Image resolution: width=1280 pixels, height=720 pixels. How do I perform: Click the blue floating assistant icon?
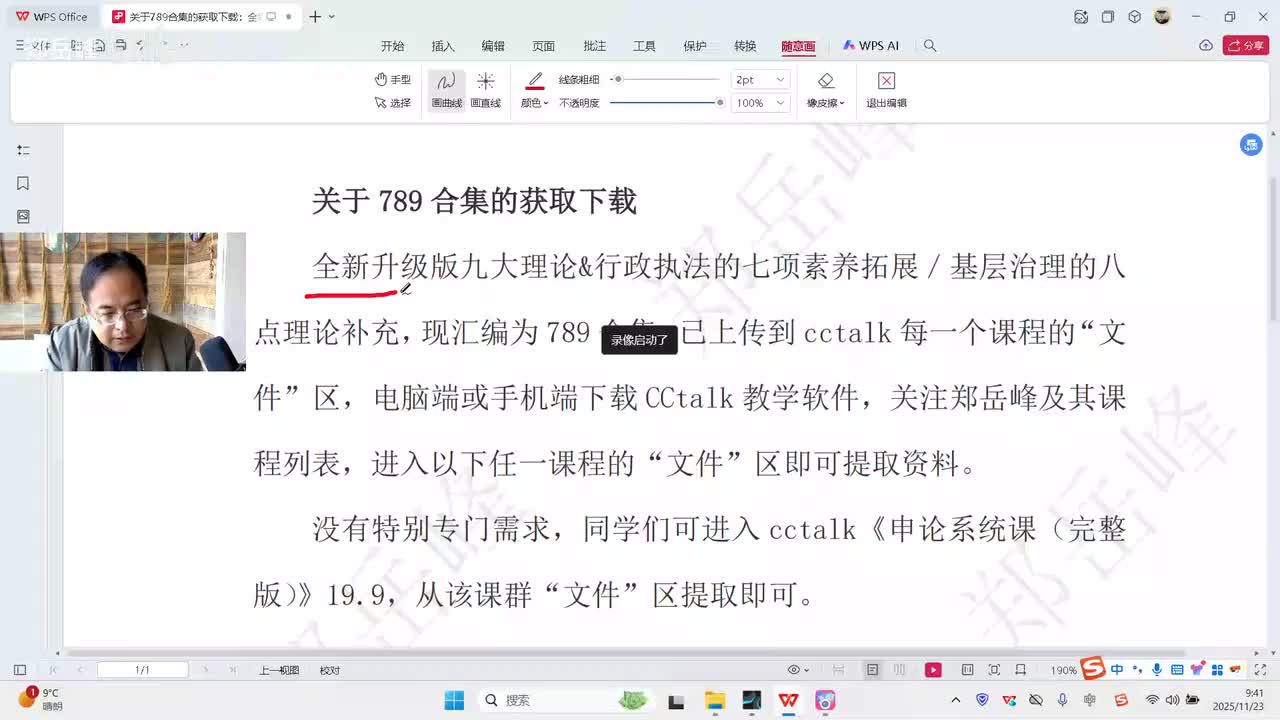pyautogui.click(x=1251, y=145)
